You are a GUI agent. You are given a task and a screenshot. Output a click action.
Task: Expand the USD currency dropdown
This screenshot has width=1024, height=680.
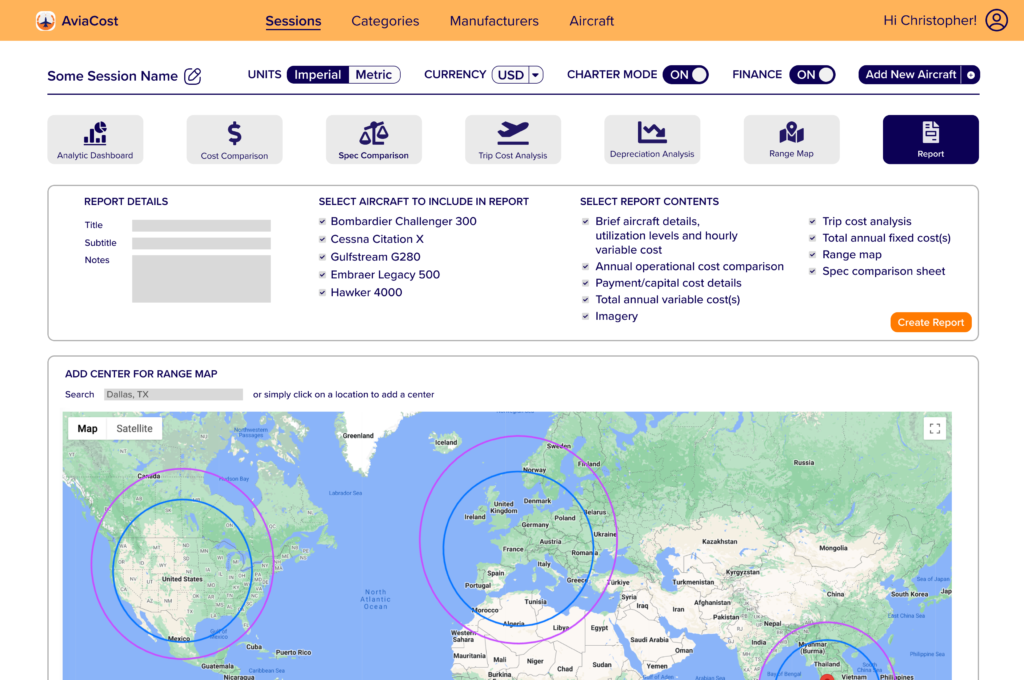535,75
